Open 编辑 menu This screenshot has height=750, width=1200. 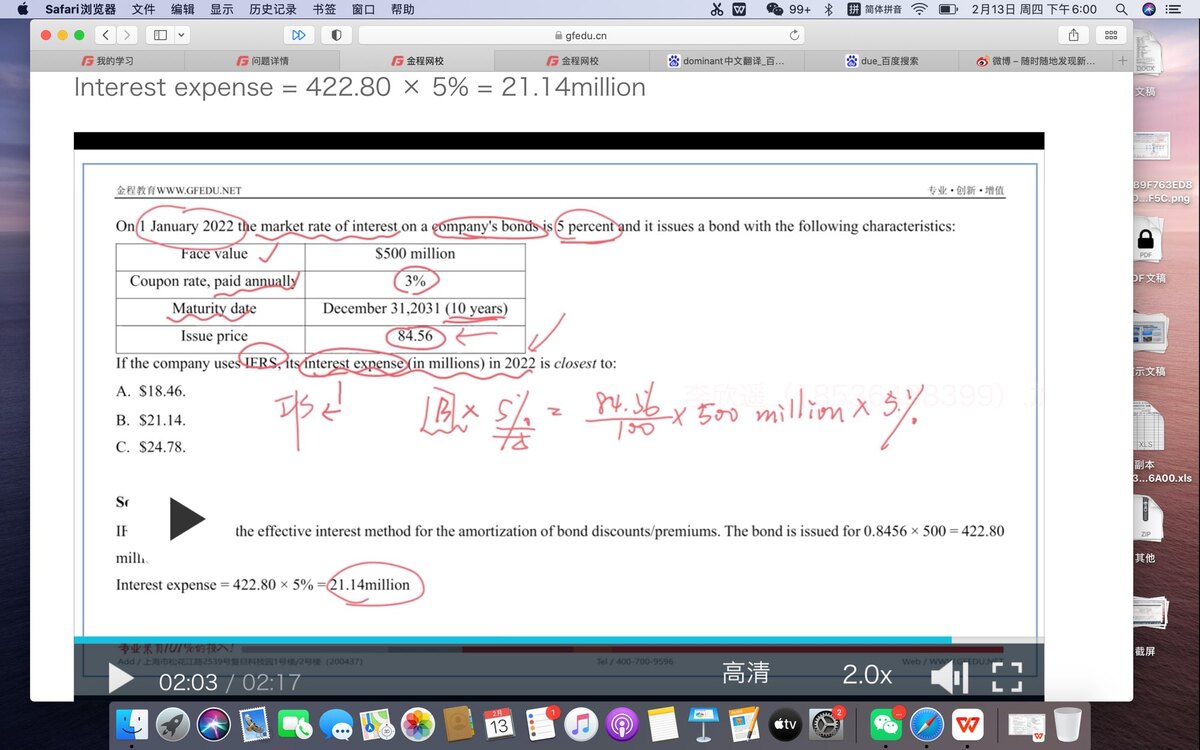(x=183, y=9)
